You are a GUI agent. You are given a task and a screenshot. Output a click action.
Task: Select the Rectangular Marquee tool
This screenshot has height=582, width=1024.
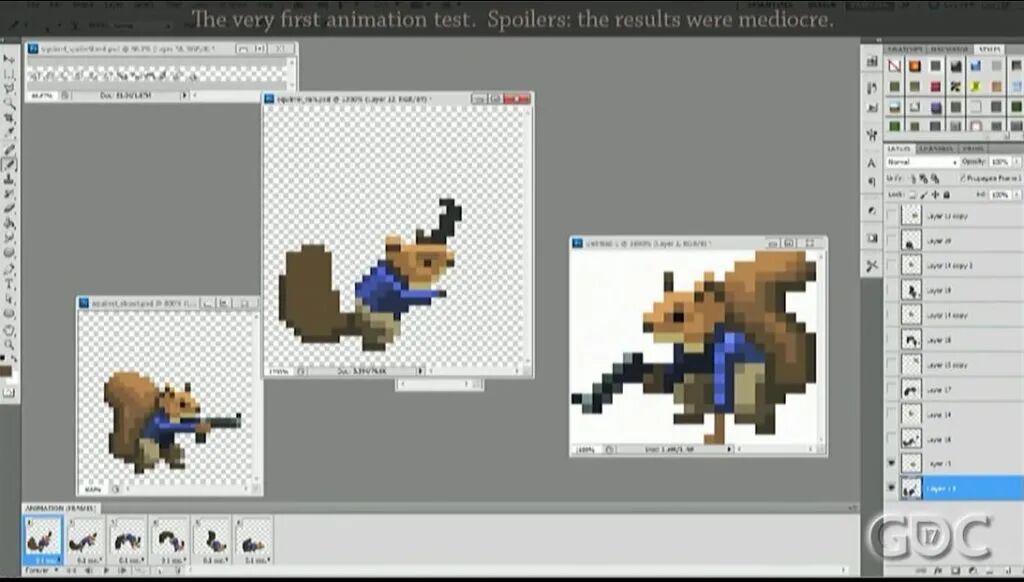click(9, 74)
